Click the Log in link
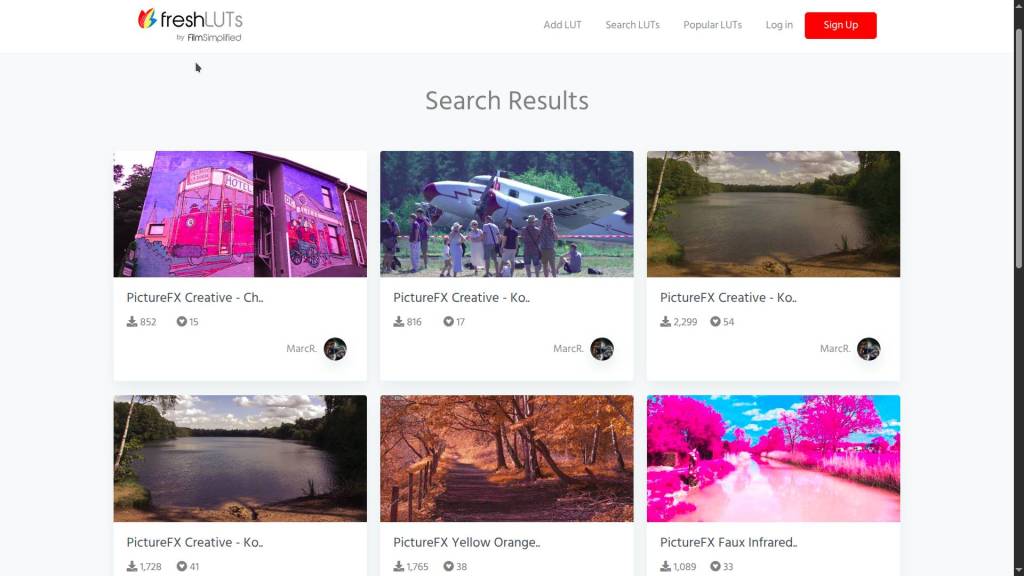Viewport: 1024px width, 576px height. pyautogui.click(x=779, y=25)
